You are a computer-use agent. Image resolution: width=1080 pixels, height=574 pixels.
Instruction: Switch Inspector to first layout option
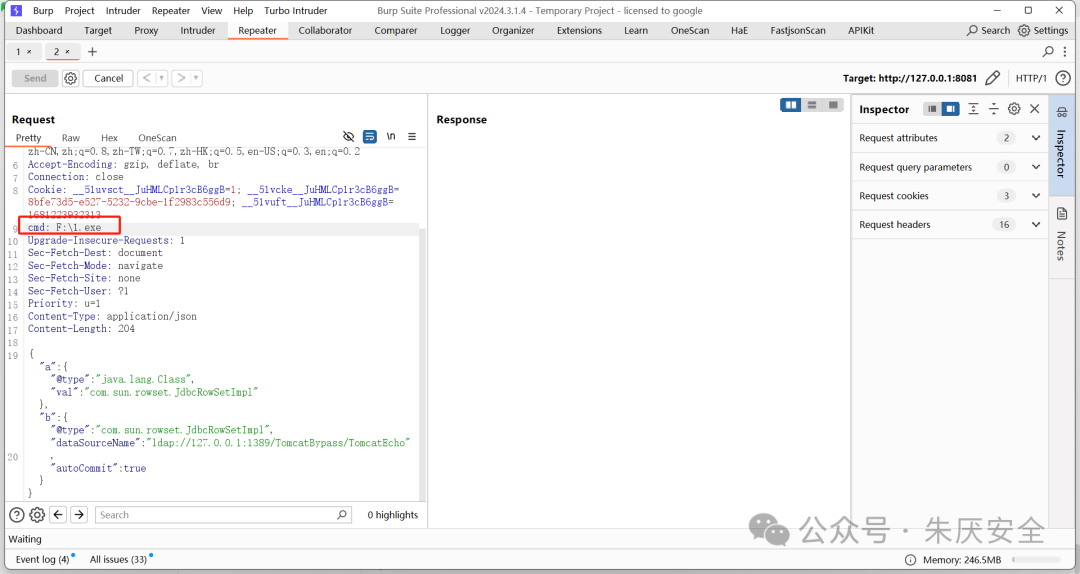[932, 109]
